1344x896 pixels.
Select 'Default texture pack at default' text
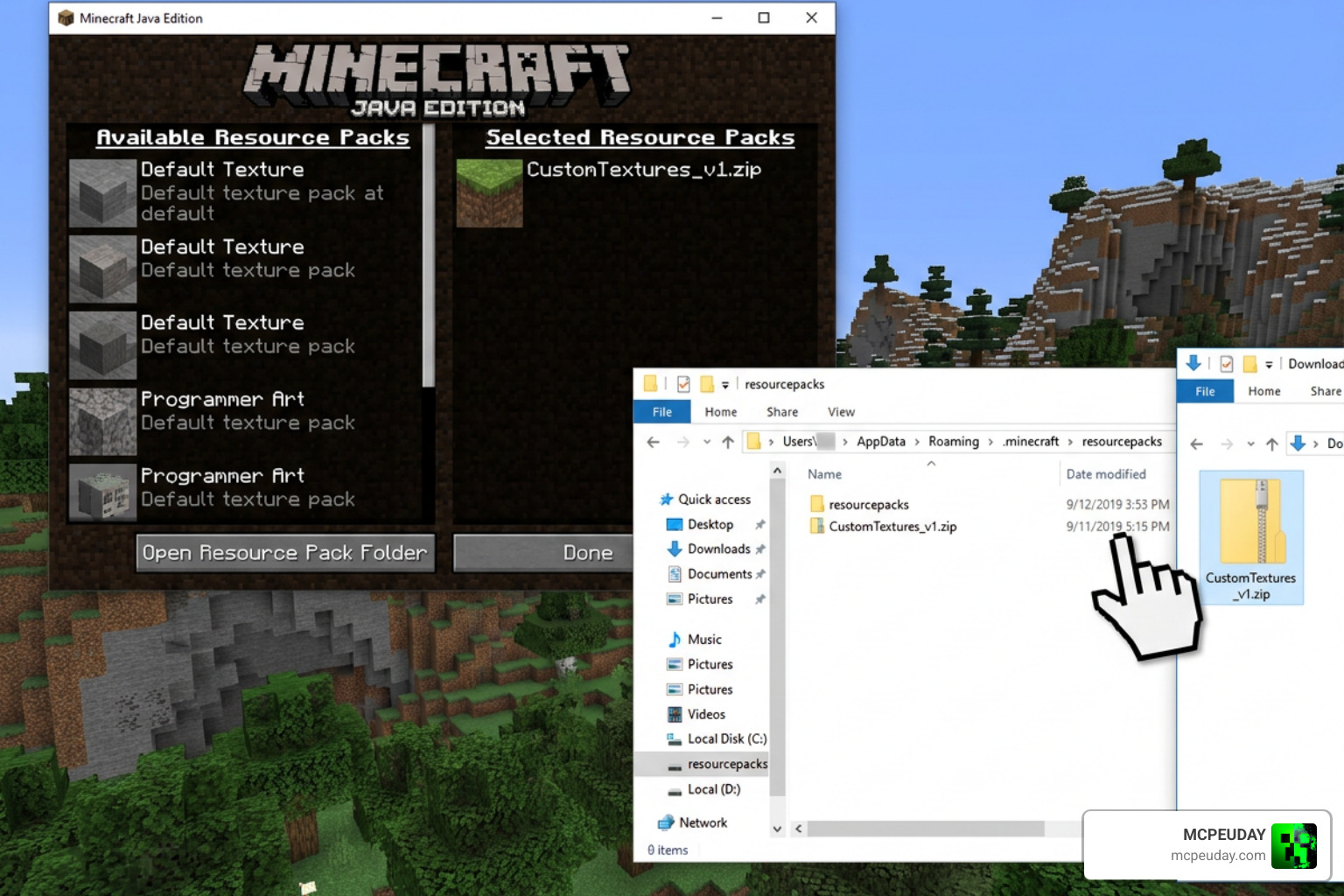262,203
